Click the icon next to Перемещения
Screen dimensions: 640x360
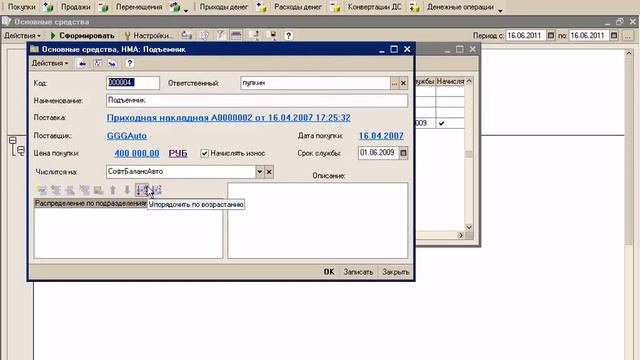(175, 7)
